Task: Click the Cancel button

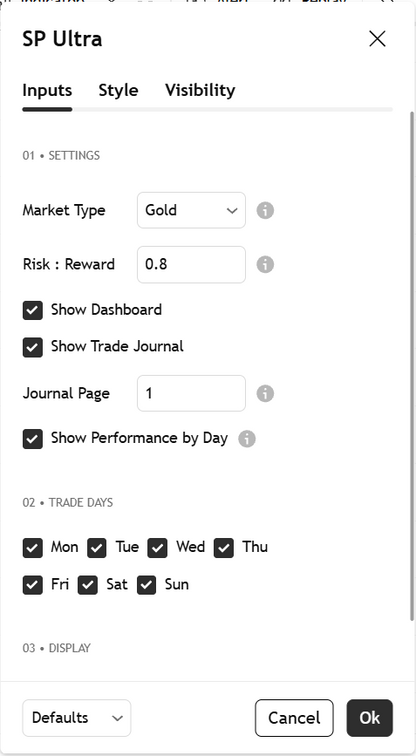Action: 294,718
